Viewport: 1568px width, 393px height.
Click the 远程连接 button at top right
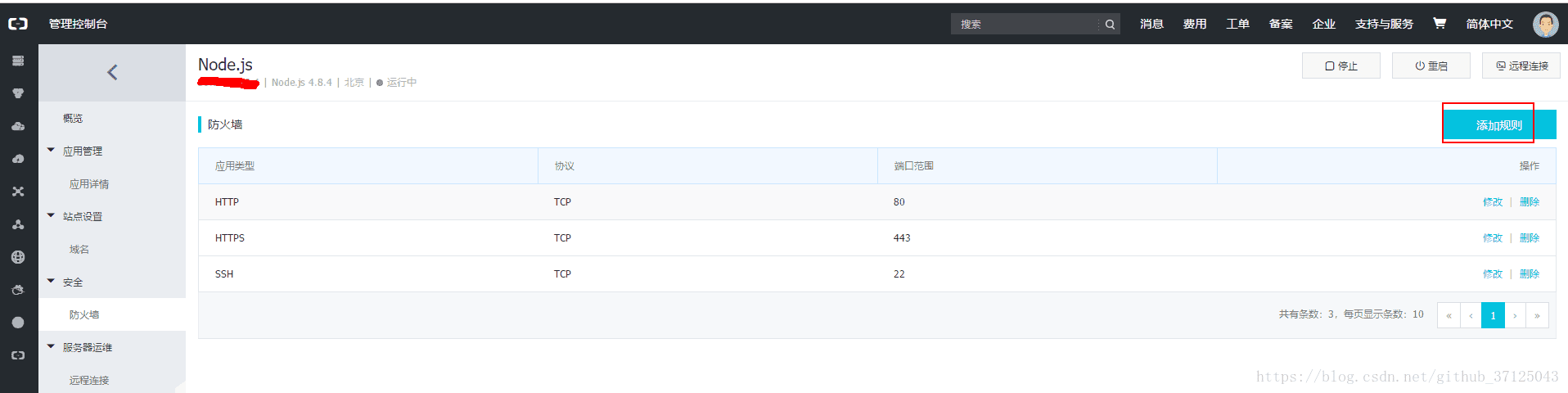(1521, 65)
